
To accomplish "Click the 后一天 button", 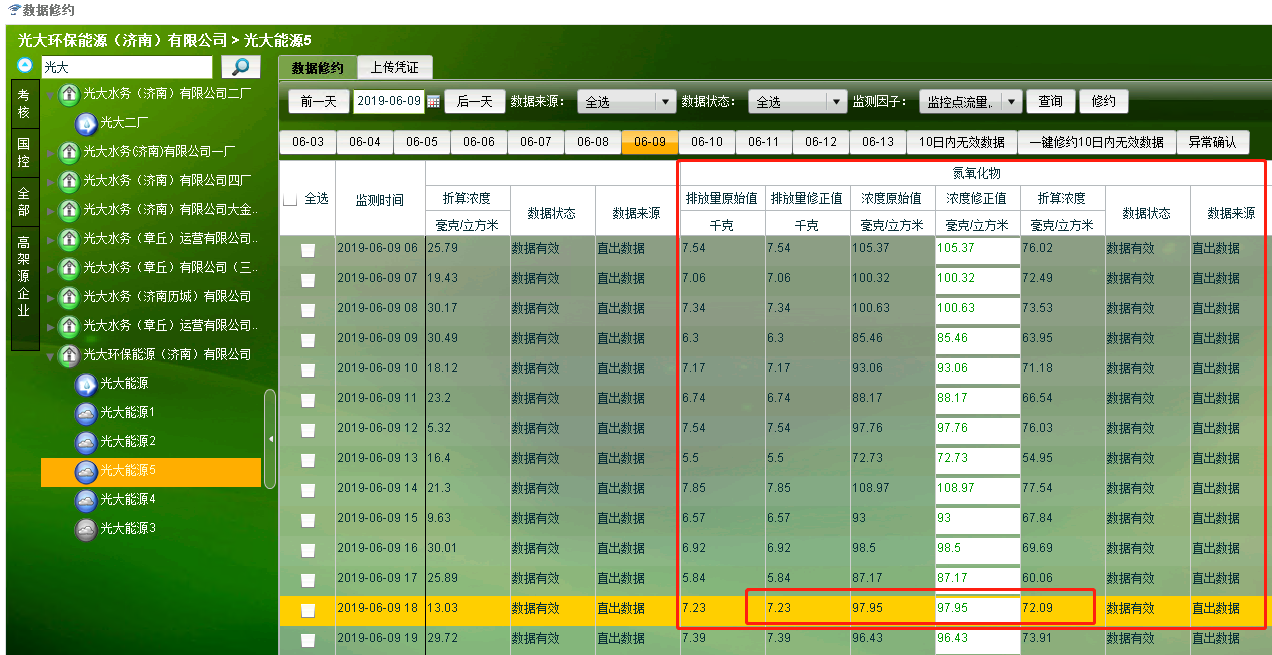I will click(x=475, y=102).
